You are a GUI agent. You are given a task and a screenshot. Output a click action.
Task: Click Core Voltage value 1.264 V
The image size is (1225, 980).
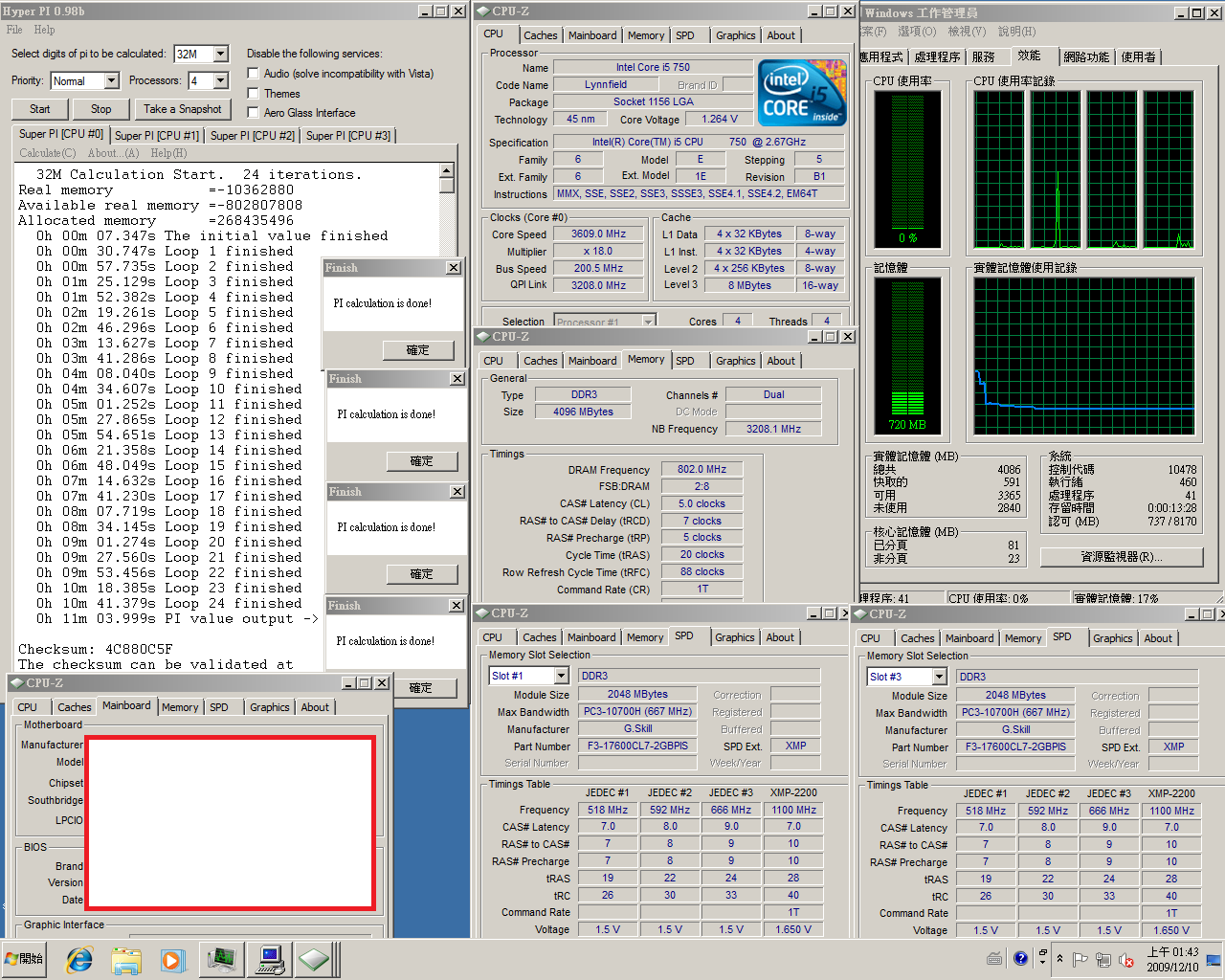pyautogui.click(x=720, y=120)
